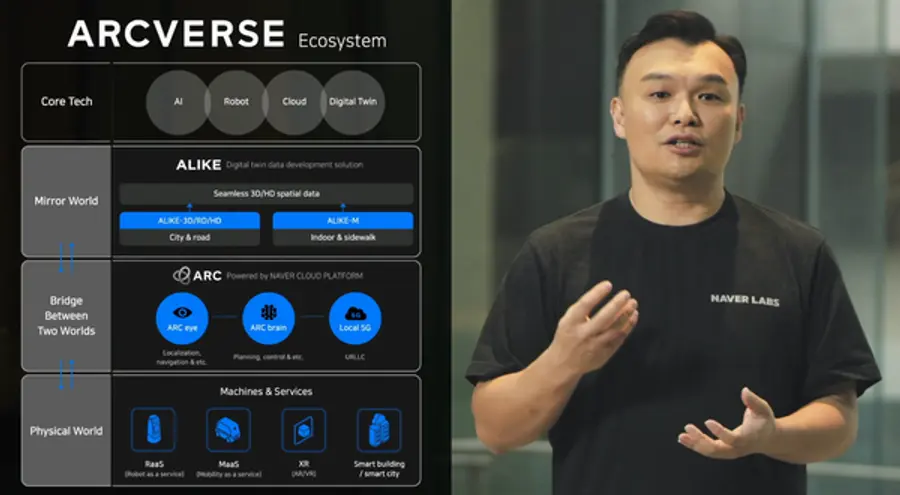Click the Smart building icon
The height and width of the screenshot is (495, 900).
click(x=379, y=429)
